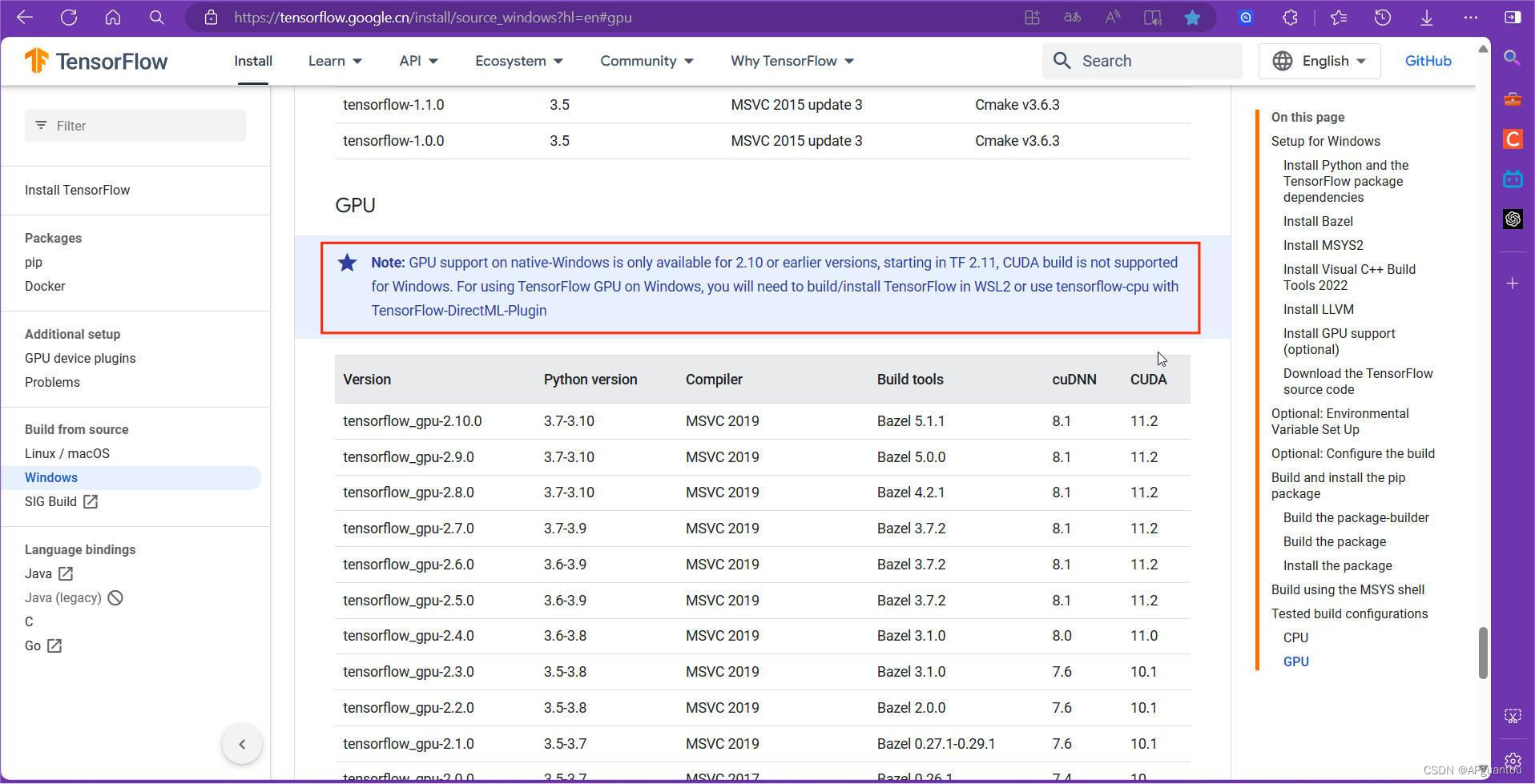Open immersive reader icon

[x=1152, y=17]
